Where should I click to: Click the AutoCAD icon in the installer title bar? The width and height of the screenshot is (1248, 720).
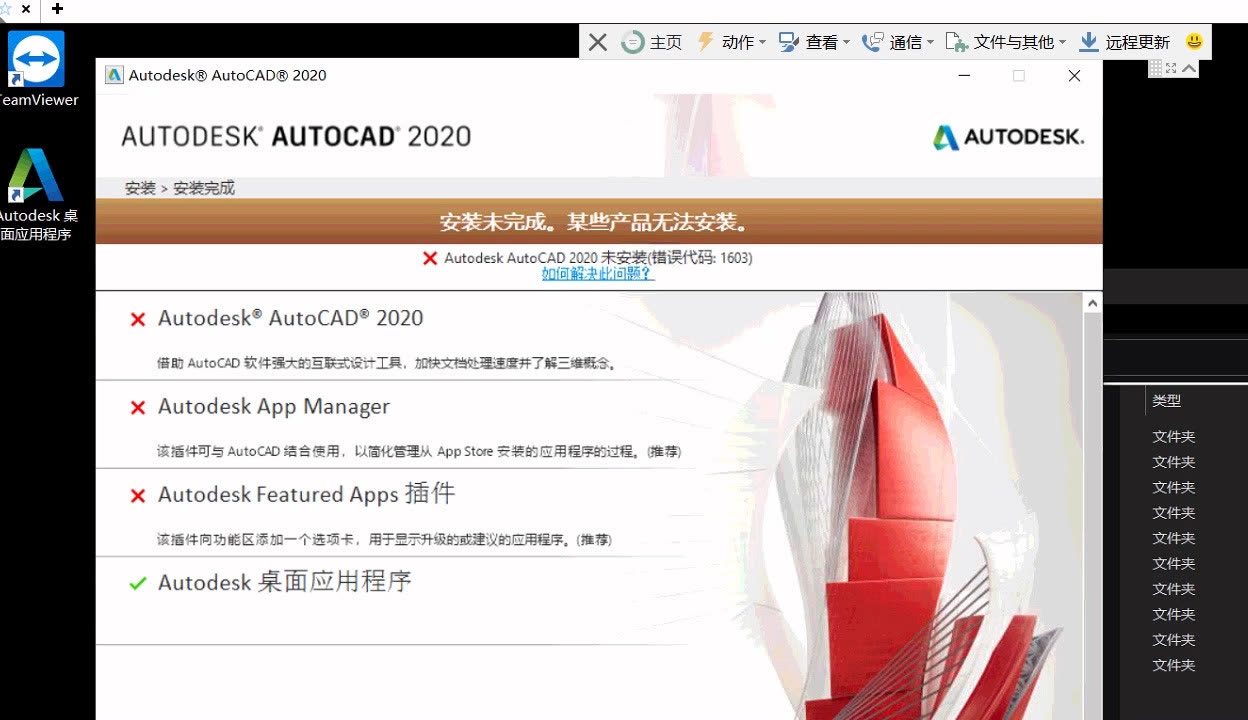point(114,75)
